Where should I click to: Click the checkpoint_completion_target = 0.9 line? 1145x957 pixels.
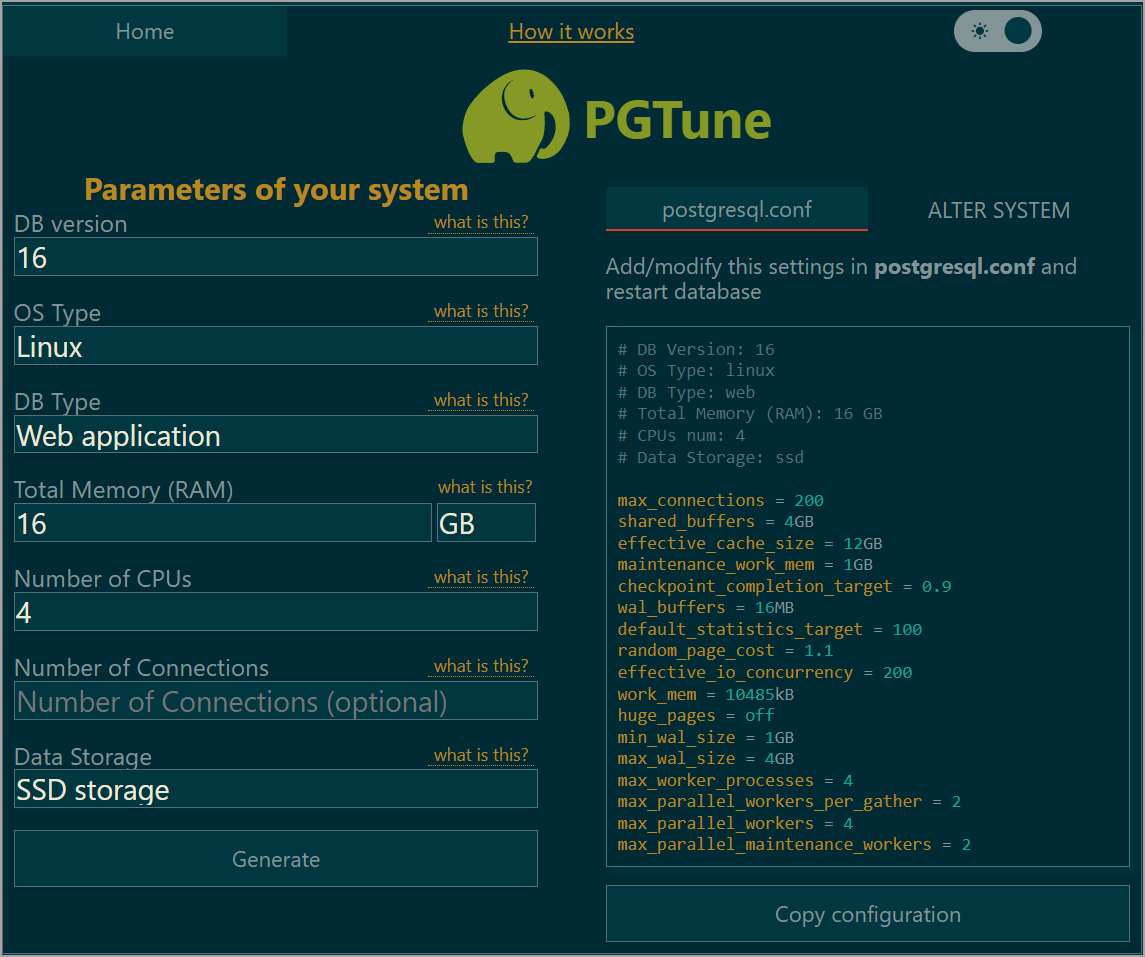click(x=784, y=586)
